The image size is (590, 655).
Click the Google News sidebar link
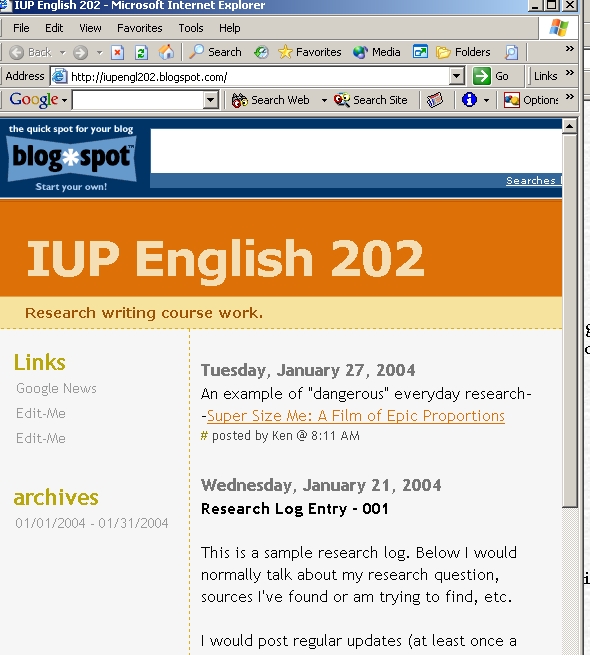pyautogui.click(x=56, y=388)
